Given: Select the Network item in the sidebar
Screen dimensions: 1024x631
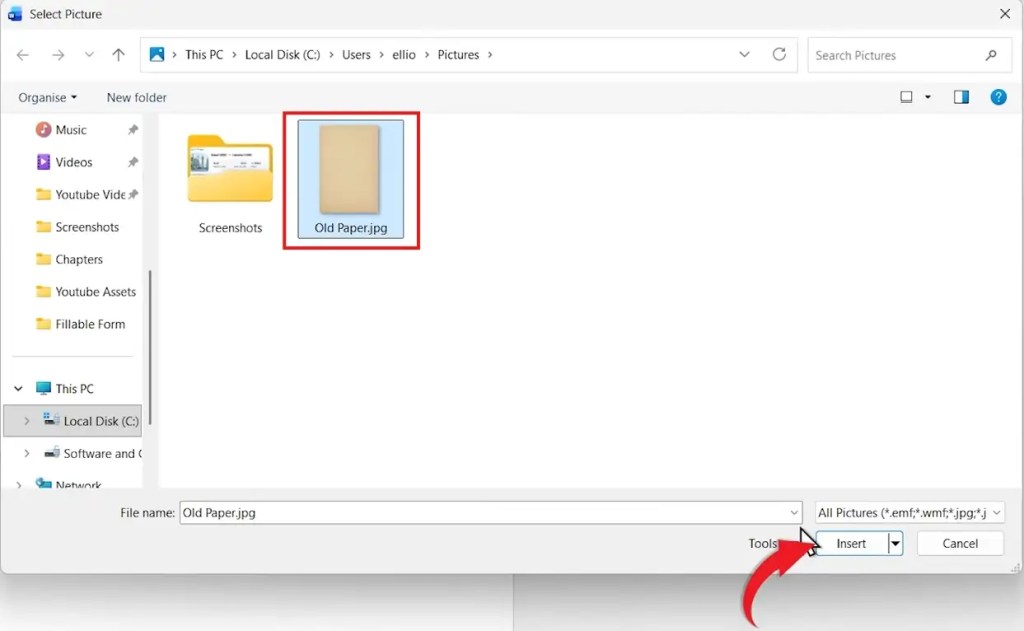Looking at the screenshot, I should pyautogui.click(x=77, y=485).
